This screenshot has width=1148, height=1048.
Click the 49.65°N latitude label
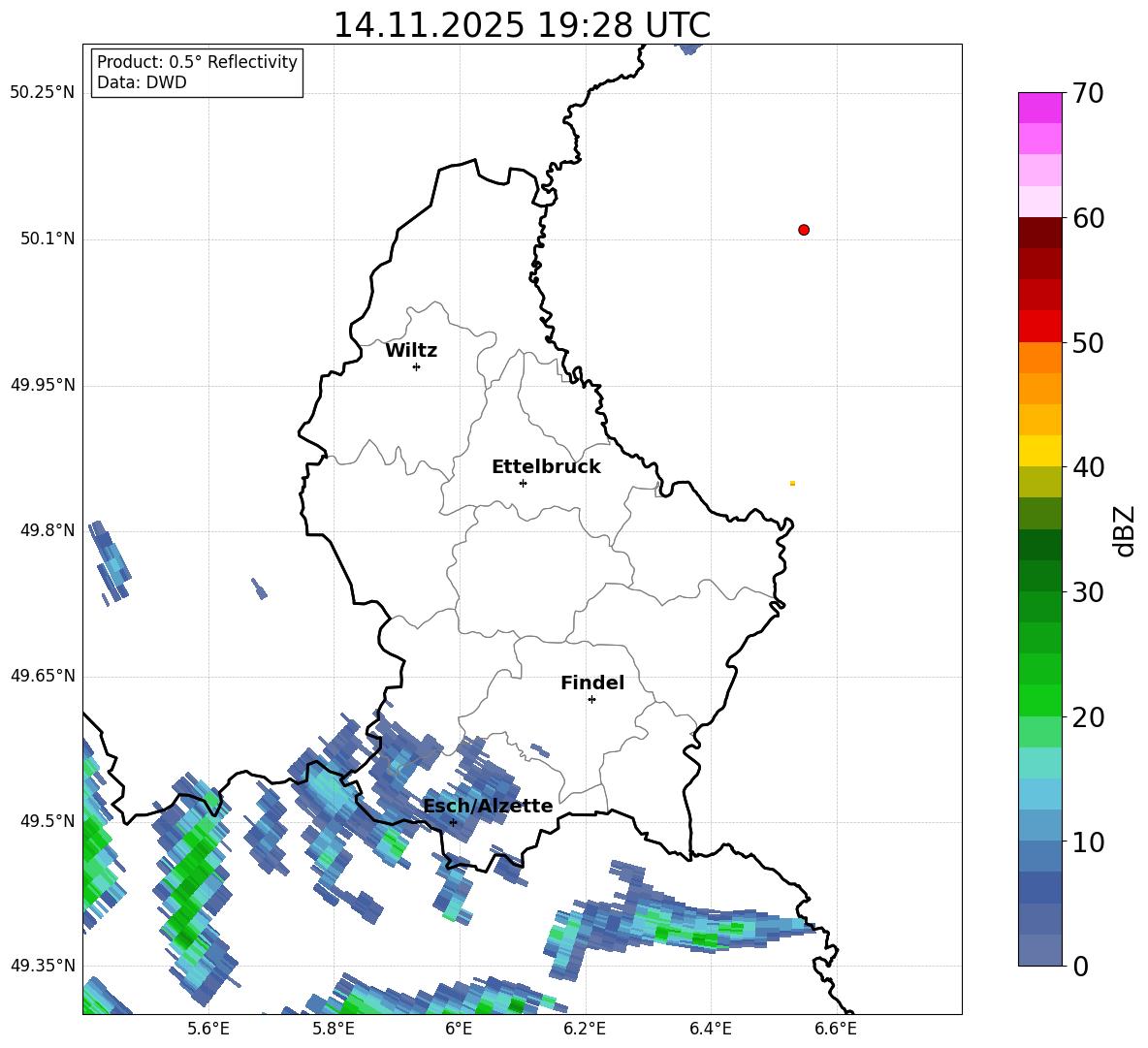point(43,676)
